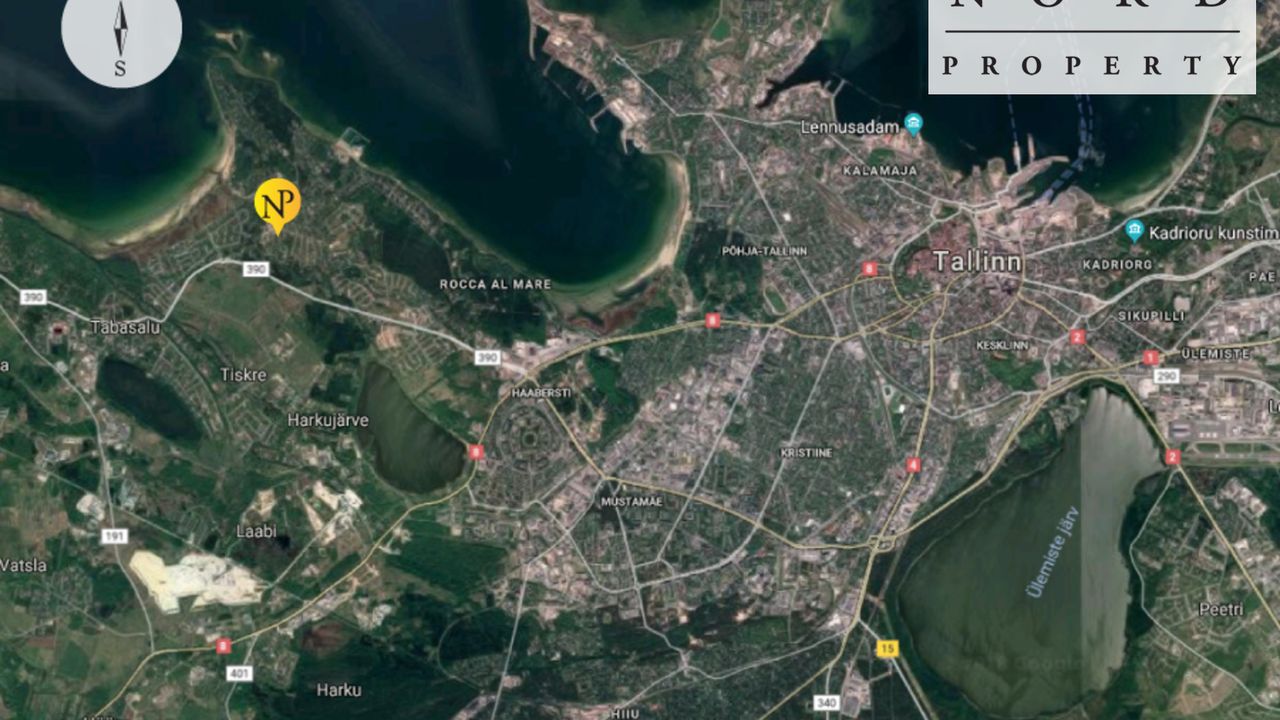Click the yellow route 15 shield
This screenshot has width=1280, height=720.
coord(887,649)
